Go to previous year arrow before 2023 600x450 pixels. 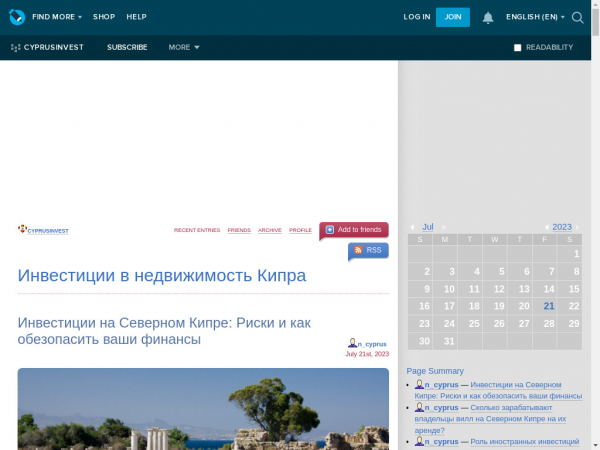pos(546,227)
